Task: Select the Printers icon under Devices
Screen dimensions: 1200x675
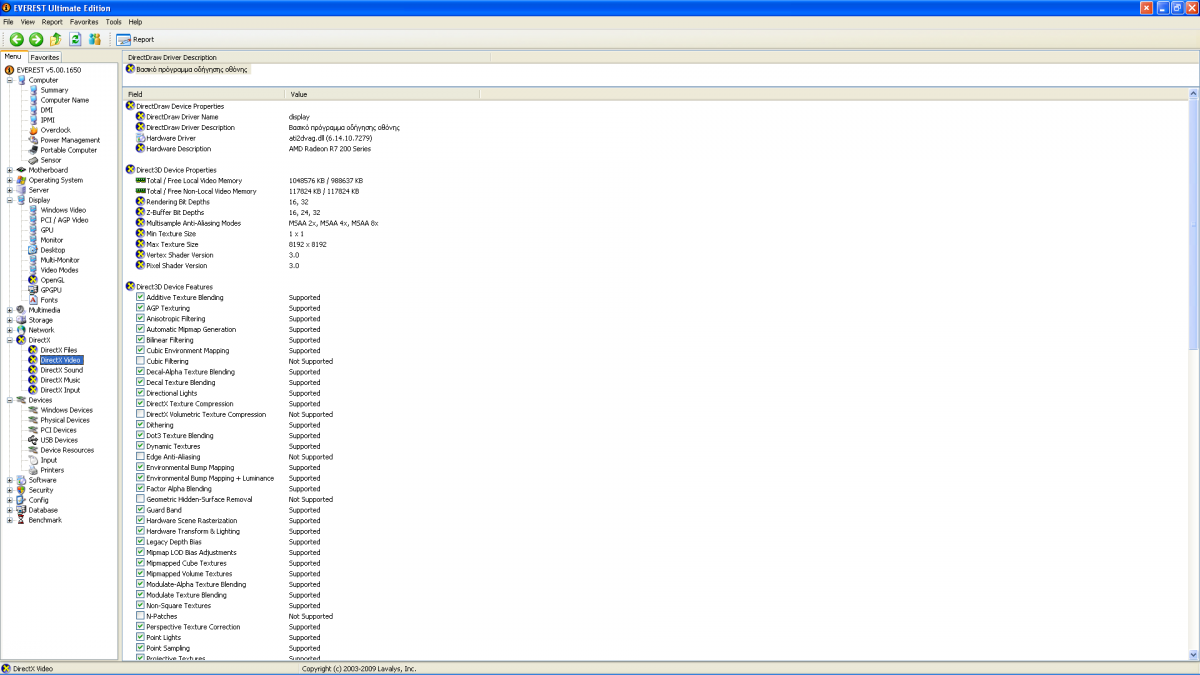Action: click(33, 470)
